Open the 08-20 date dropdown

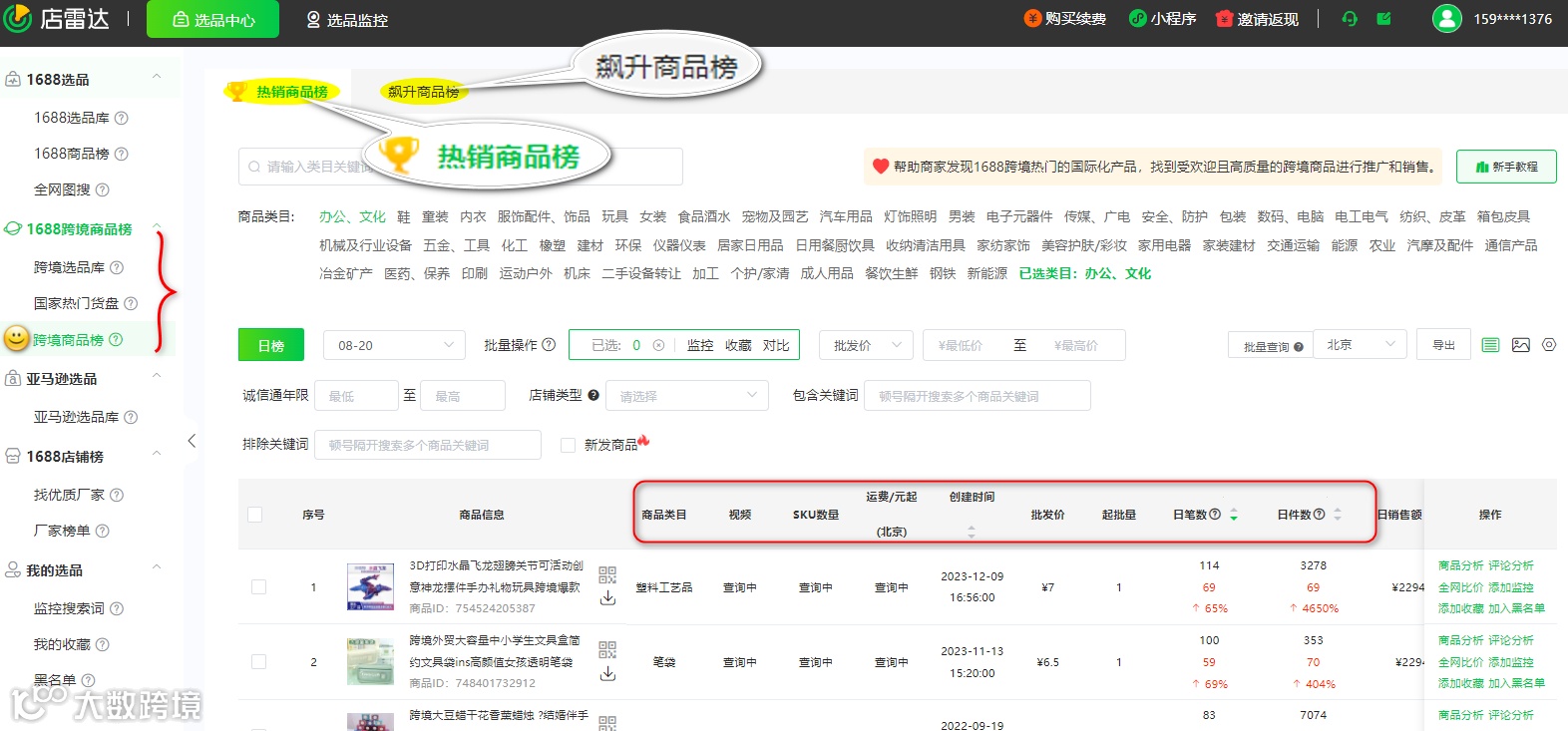point(394,345)
